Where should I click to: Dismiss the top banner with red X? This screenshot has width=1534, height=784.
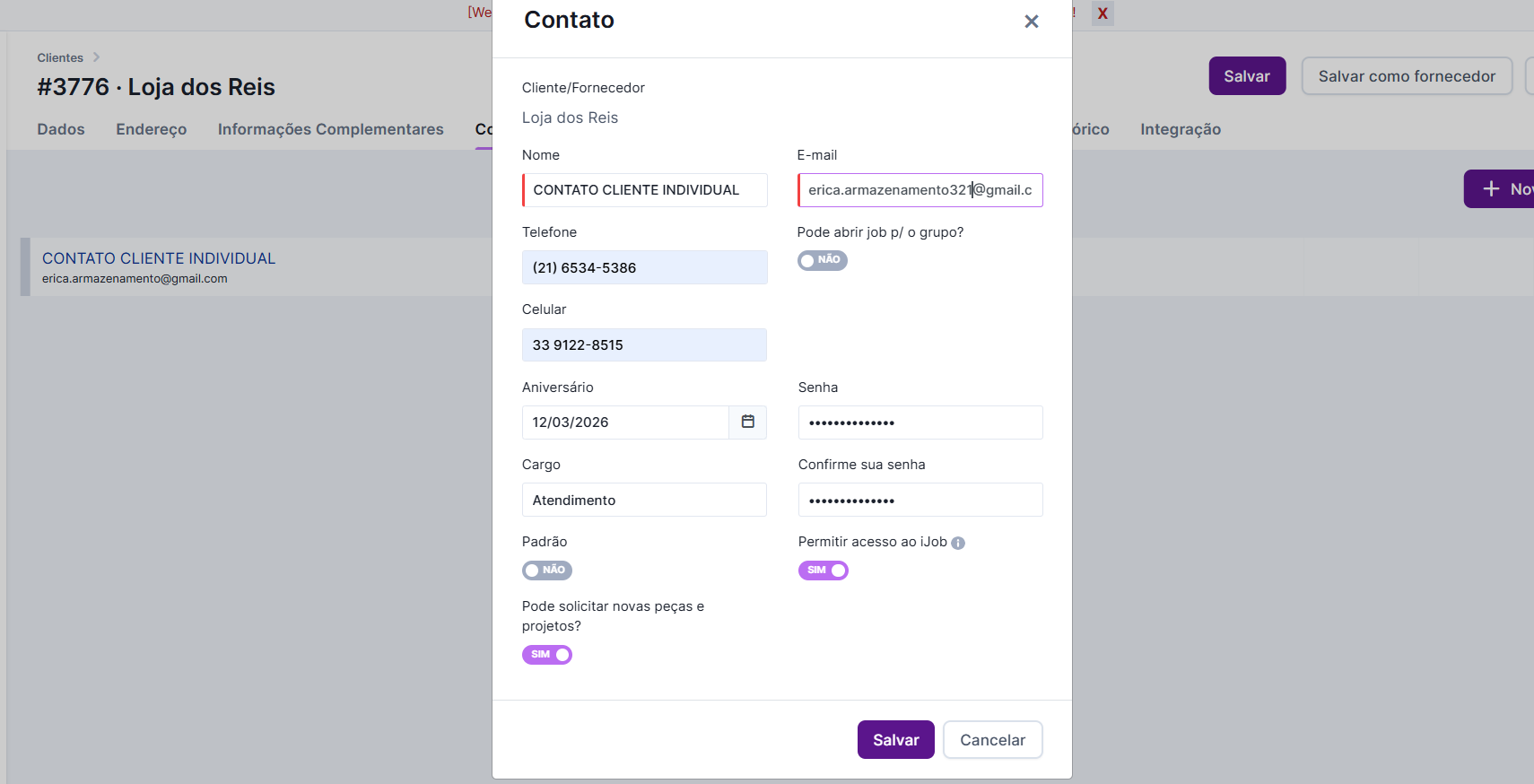1103,13
